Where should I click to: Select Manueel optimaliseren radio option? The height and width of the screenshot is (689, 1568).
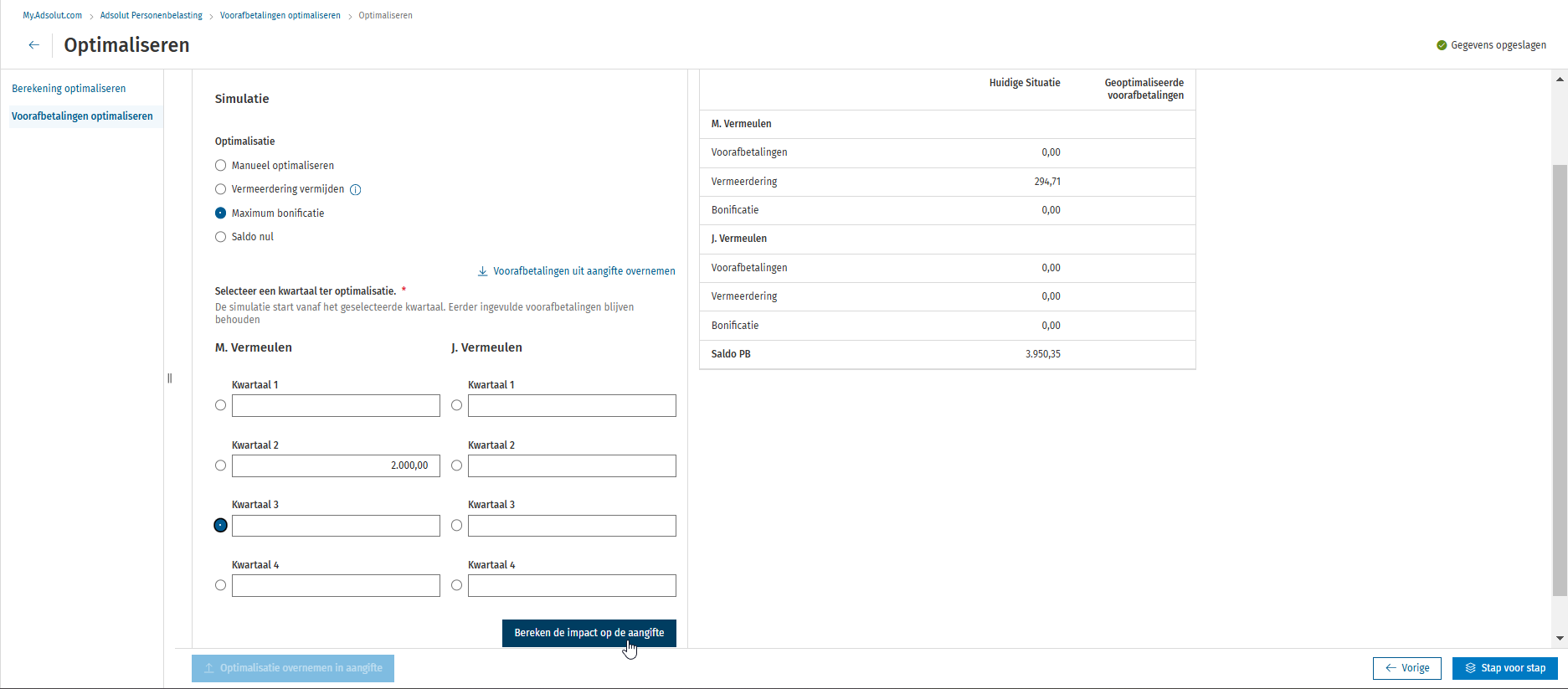click(221, 166)
